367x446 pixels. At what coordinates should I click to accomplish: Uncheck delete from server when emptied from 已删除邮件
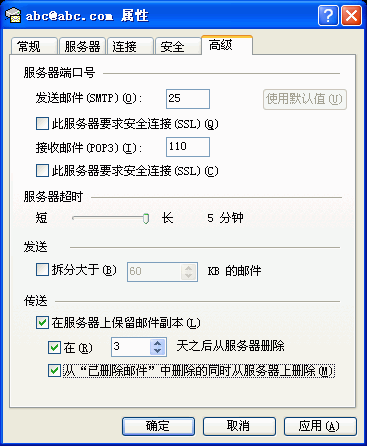pyautogui.click(x=54, y=370)
